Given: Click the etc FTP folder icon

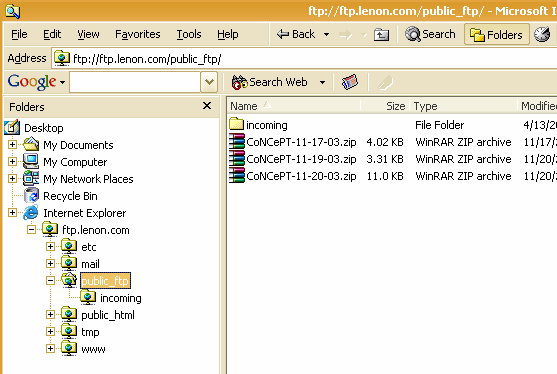Looking at the screenshot, I should 69,246.
